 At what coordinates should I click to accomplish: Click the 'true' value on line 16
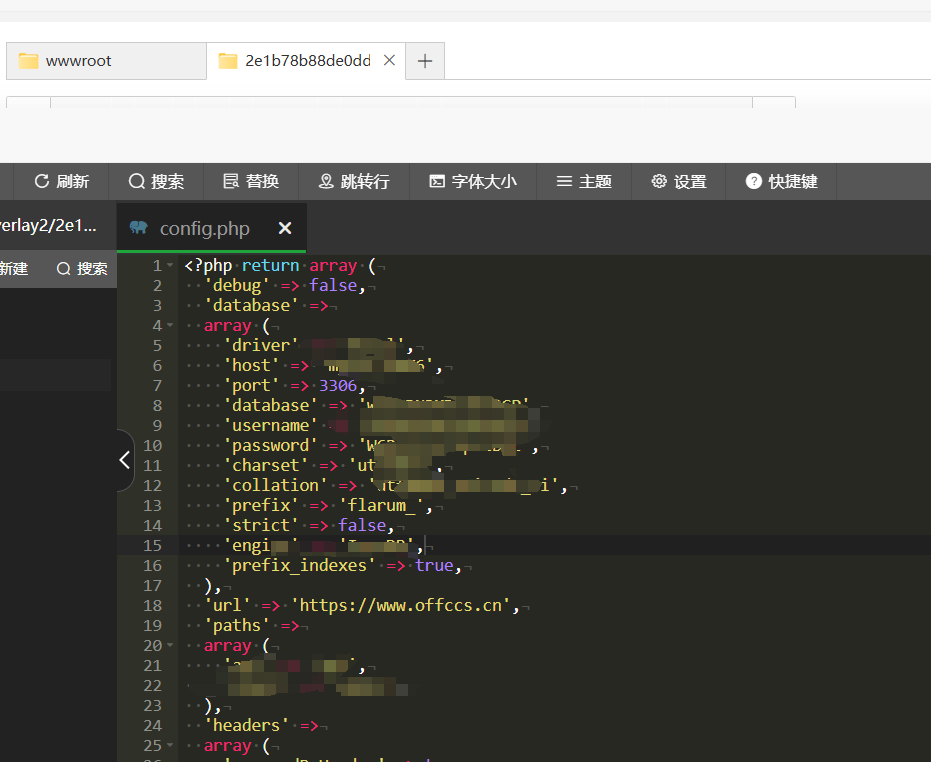coord(434,565)
